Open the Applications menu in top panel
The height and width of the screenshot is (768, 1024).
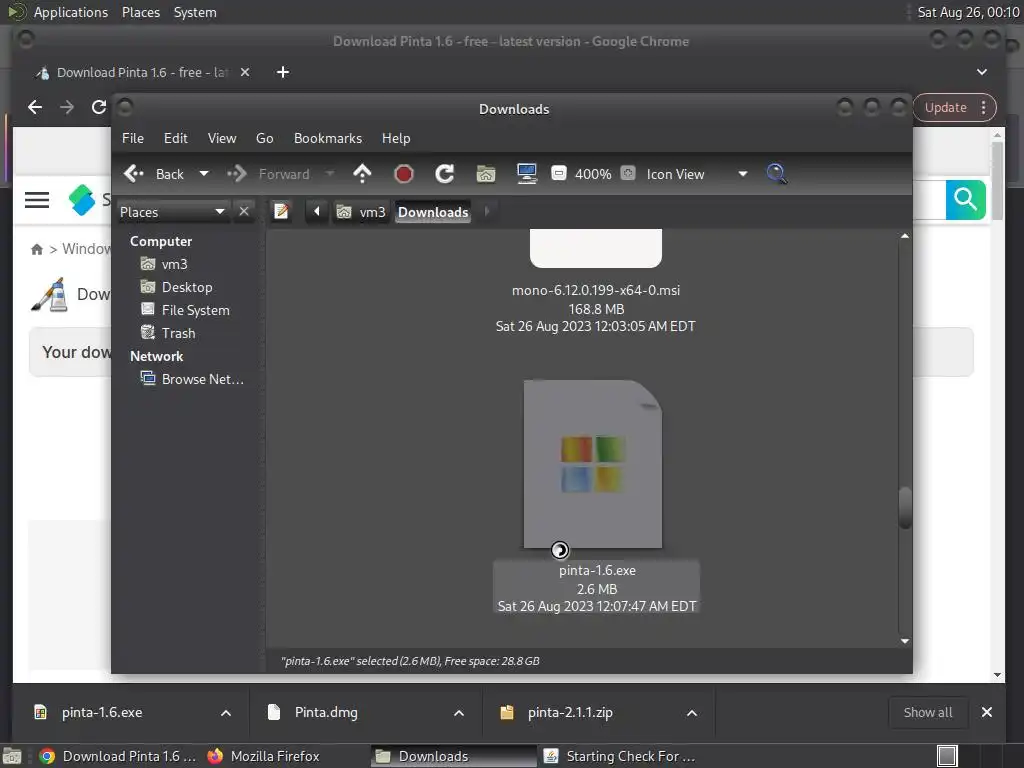tap(71, 12)
